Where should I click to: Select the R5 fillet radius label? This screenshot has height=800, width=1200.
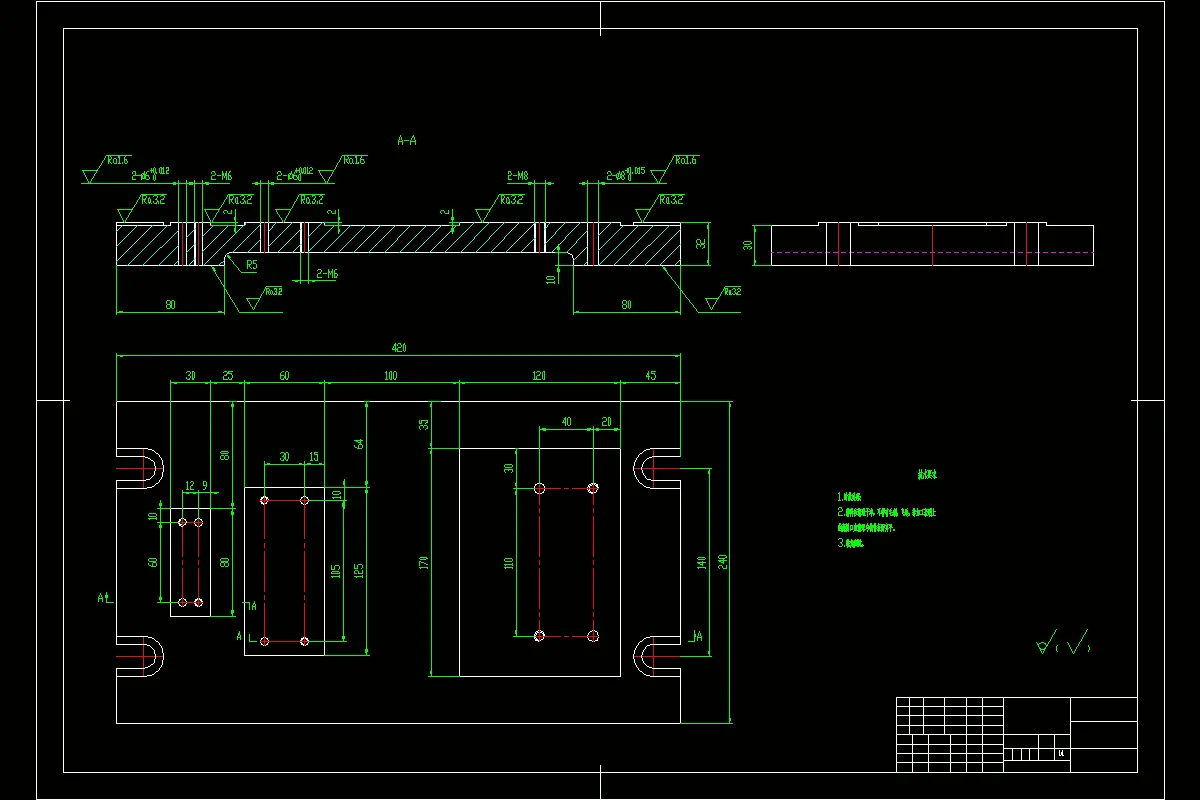tap(252, 266)
